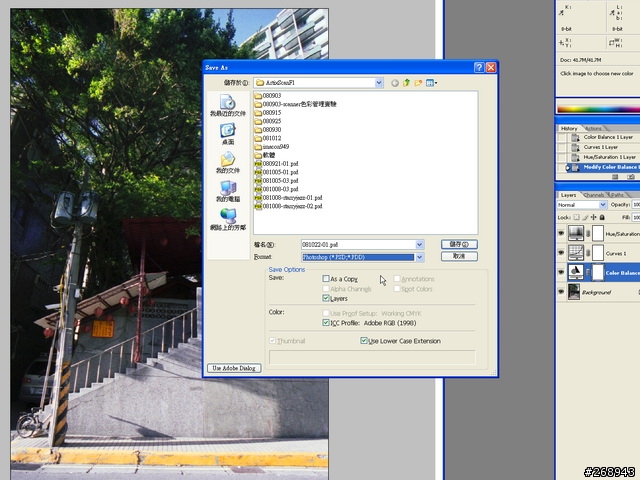The height and width of the screenshot is (480, 640).
Task: Open 網路上的芳鄰 (Network Places) in the places bar
Action: (x=228, y=220)
